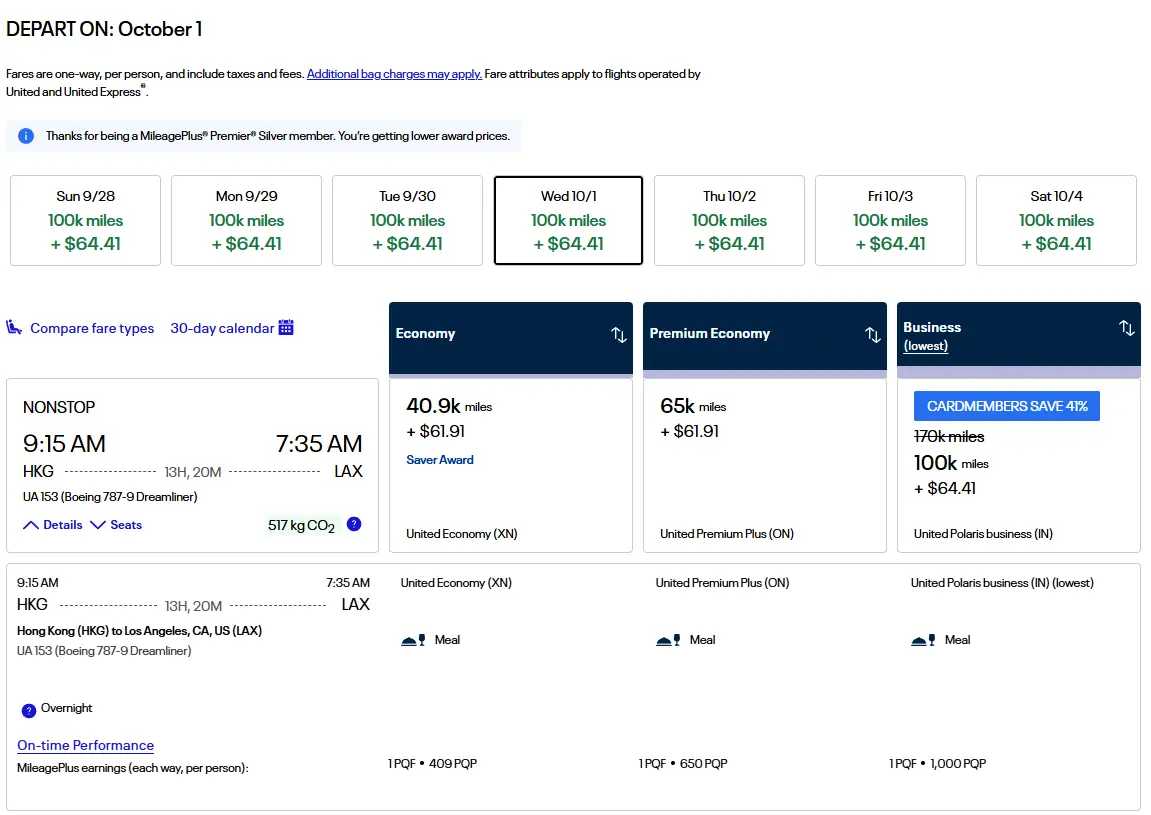Click the NONSTOP label
The width and height of the screenshot is (1151, 815).
(x=59, y=408)
